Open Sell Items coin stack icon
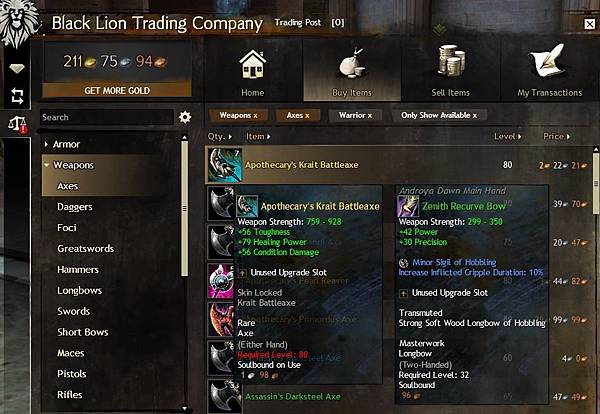The height and width of the screenshot is (414, 600). [x=452, y=60]
